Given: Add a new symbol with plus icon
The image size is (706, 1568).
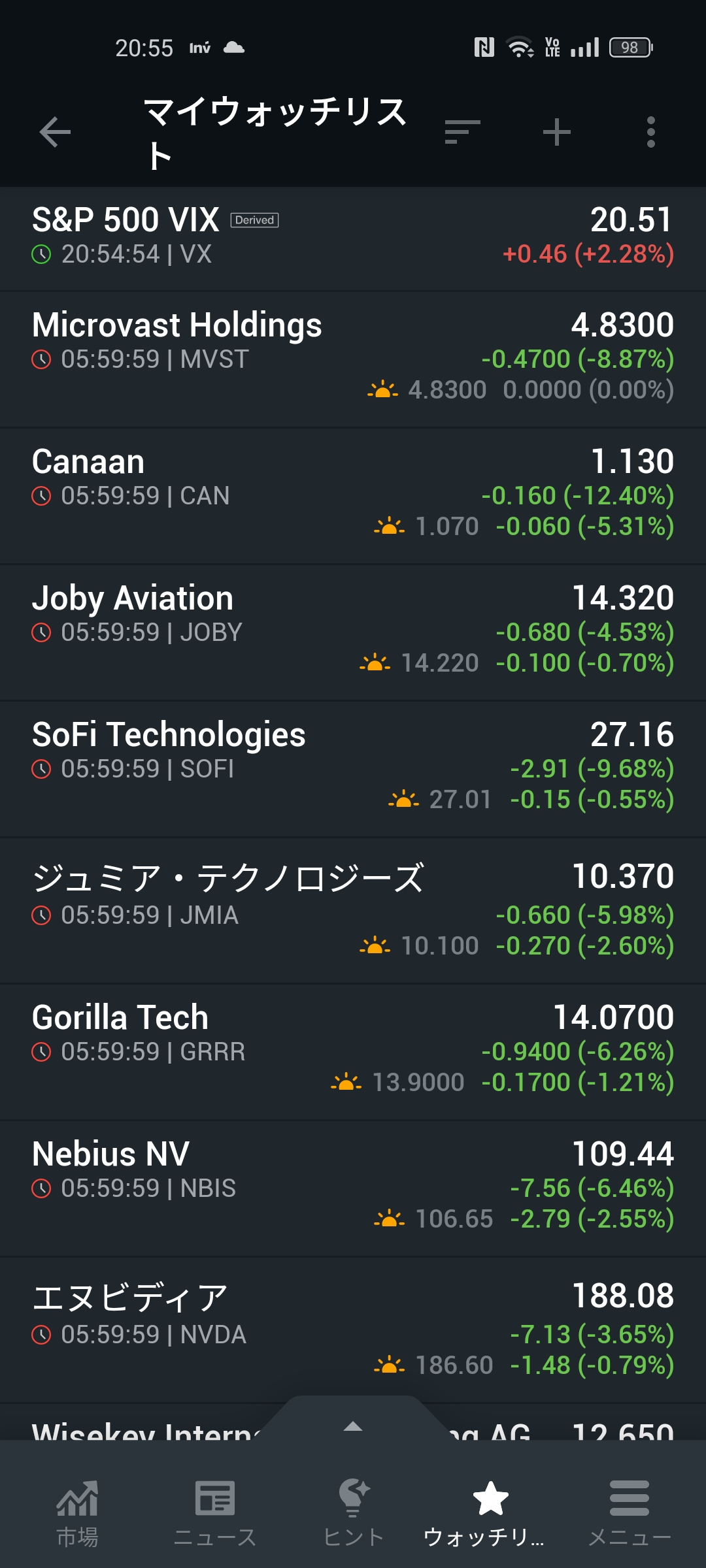Looking at the screenshot, I should click(557, 132).
